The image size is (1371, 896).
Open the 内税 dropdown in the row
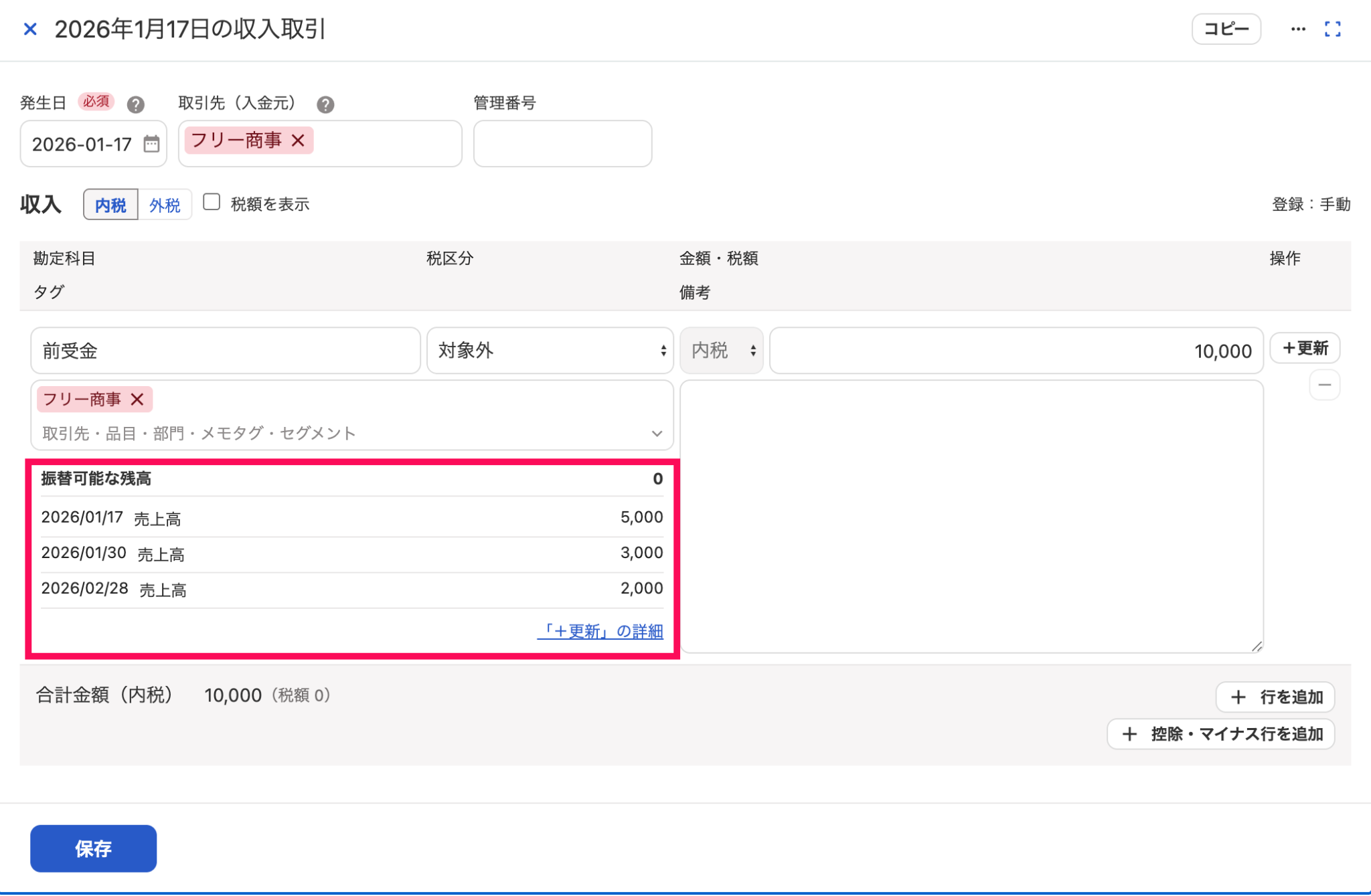pos(721,351)
